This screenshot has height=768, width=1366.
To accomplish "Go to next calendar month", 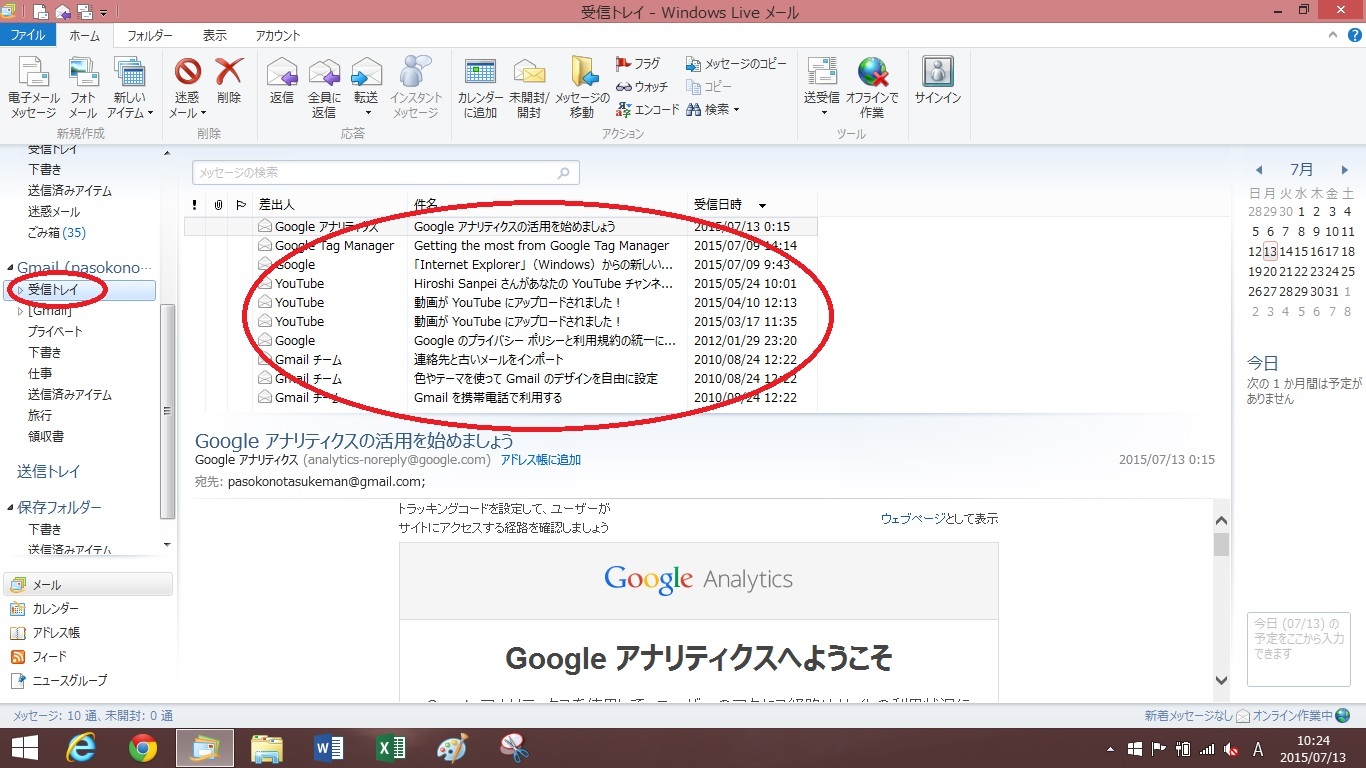I will pos(1345,170).
